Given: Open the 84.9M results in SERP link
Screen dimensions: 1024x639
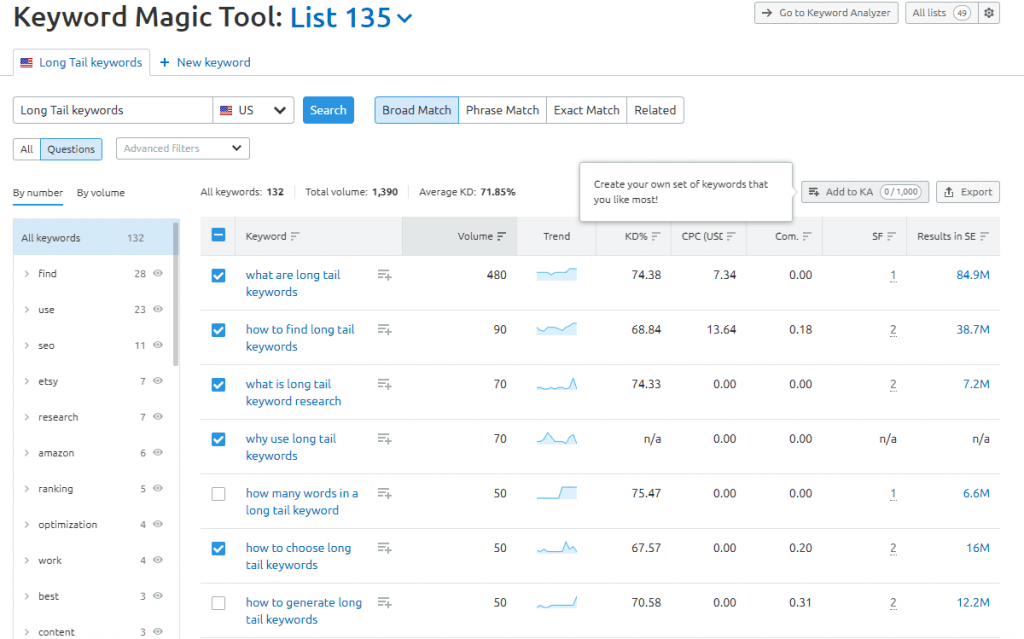Looking at the screenshot, I should click(x=972, y=274).
